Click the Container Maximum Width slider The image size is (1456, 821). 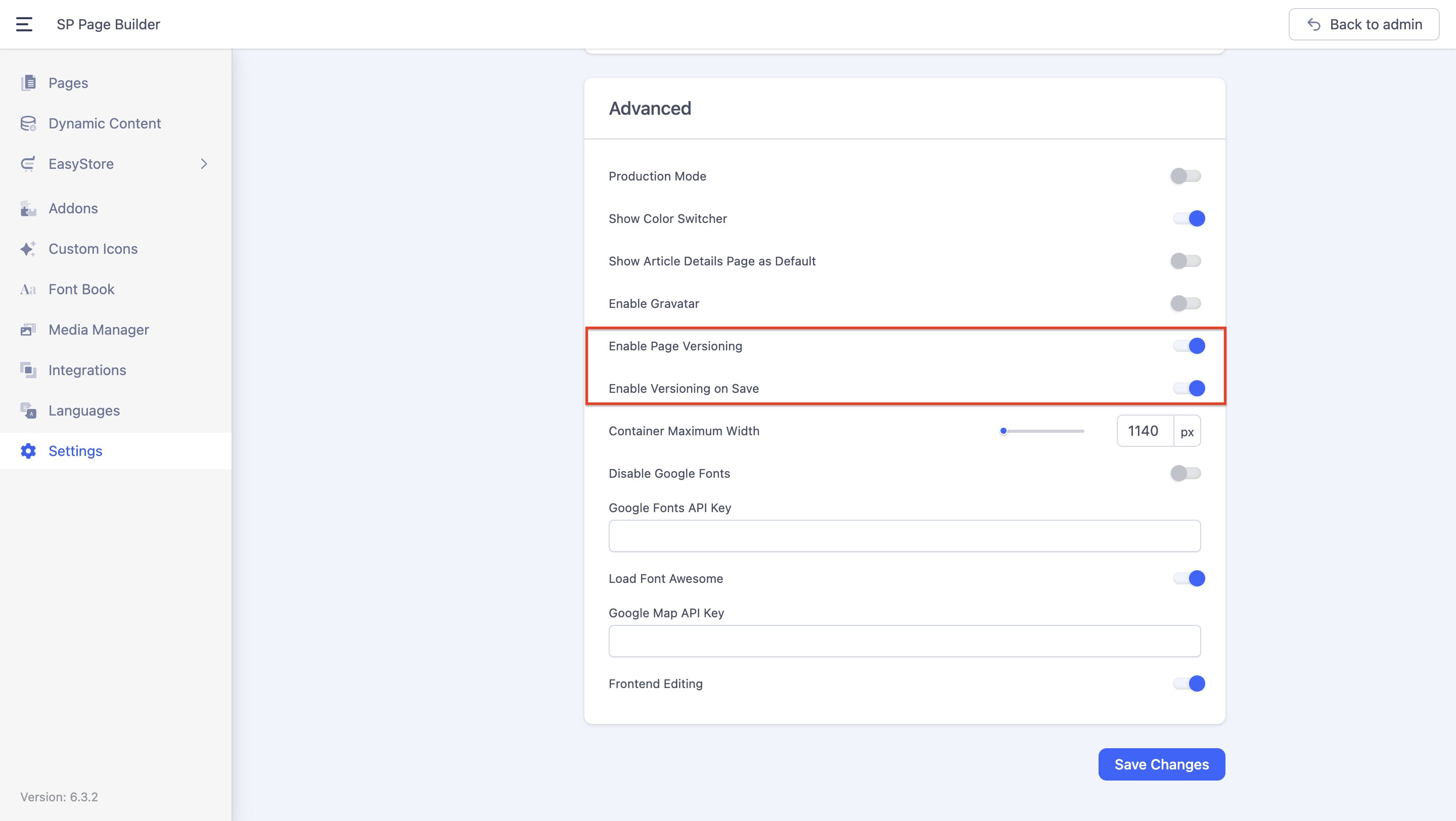point(1043,431)
